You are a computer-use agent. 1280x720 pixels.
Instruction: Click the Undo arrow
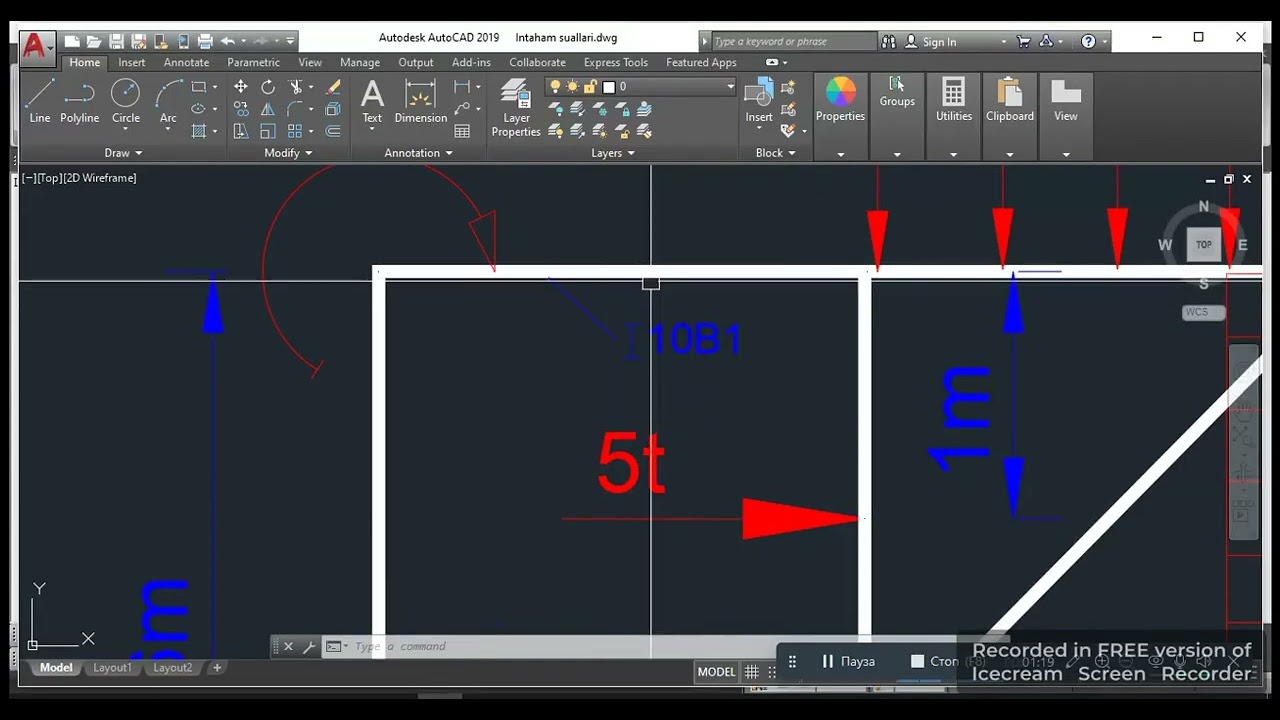coord(228,41)
